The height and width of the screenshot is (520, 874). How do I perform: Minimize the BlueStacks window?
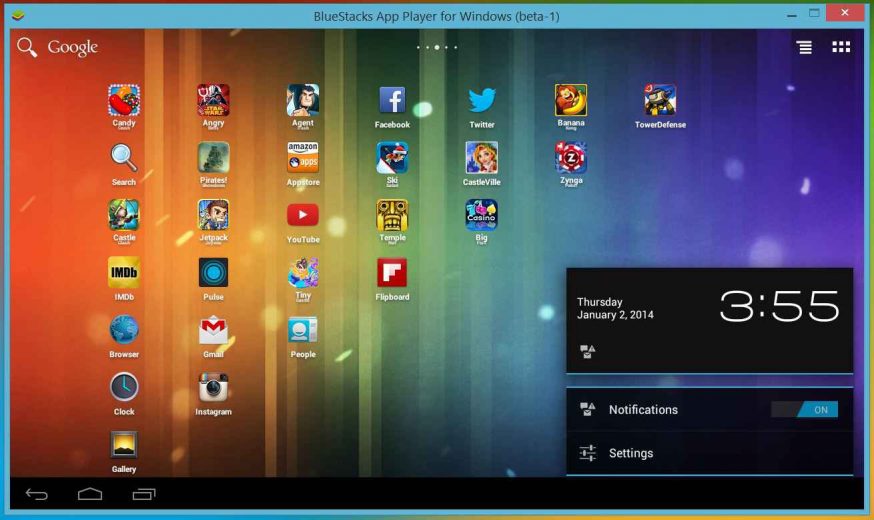(x=792, y=16)
